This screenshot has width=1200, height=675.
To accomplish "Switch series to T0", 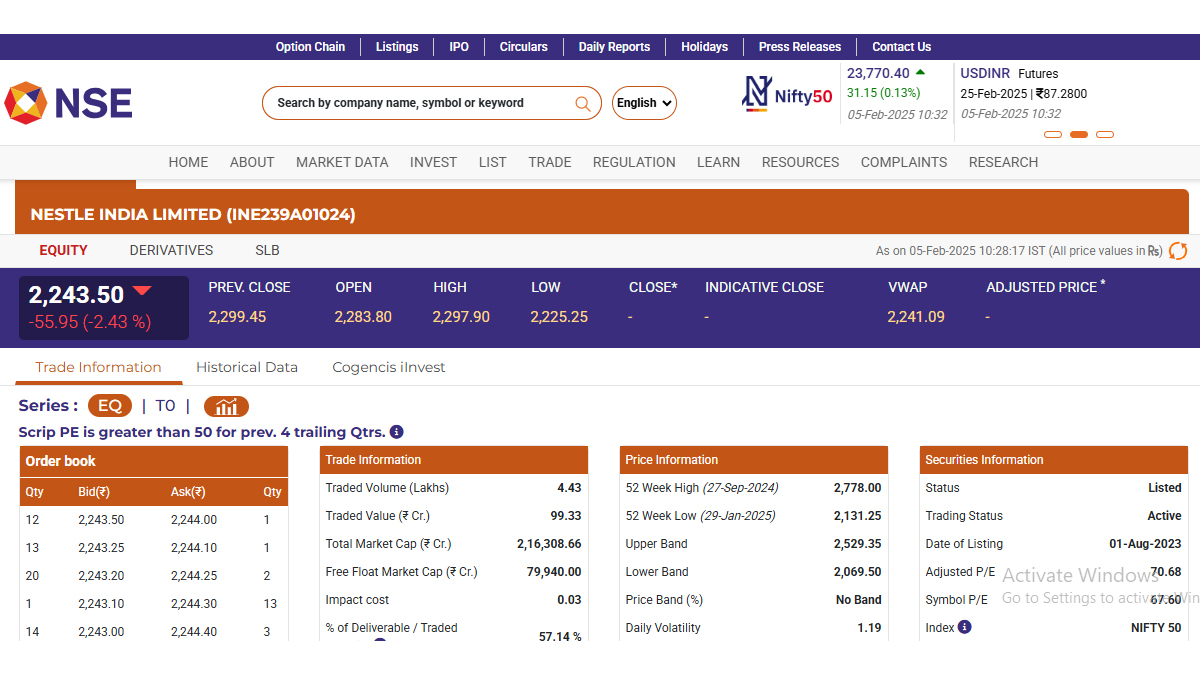I will click(x=165, y=406).
